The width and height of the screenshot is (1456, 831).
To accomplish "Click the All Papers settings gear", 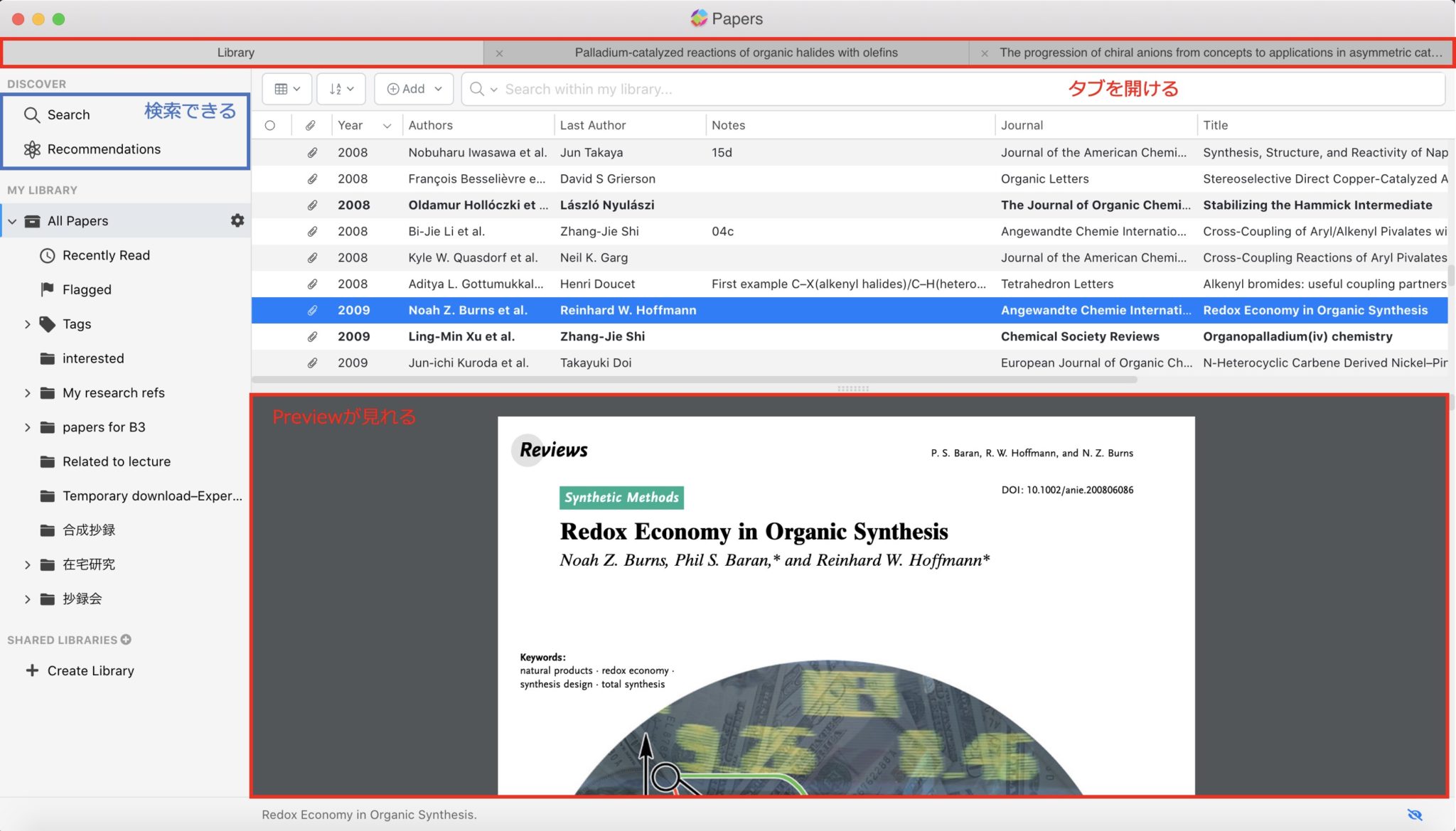I will [237, 220].
